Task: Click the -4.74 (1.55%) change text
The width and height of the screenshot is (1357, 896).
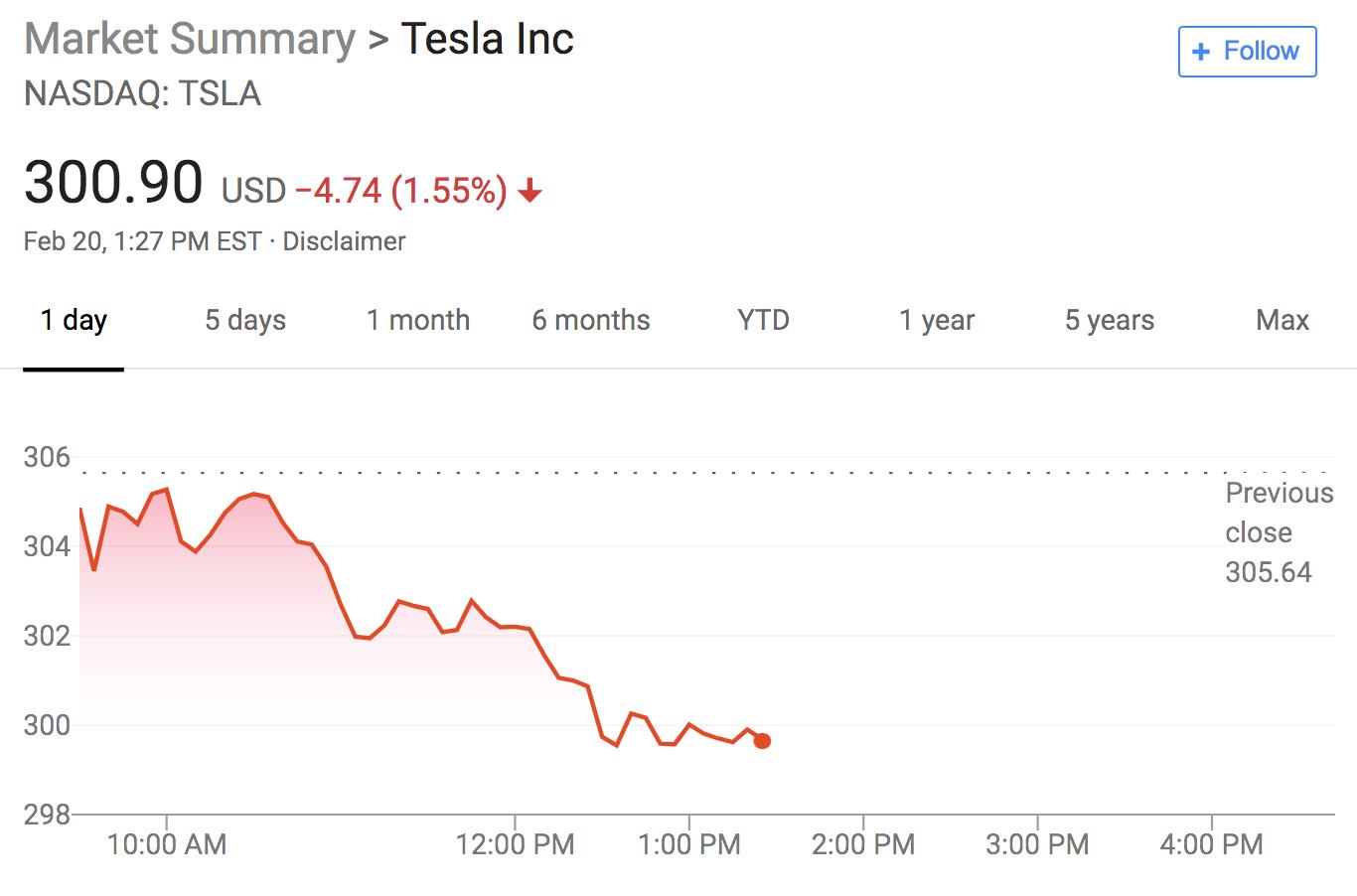Action: [x=401, y=190]
